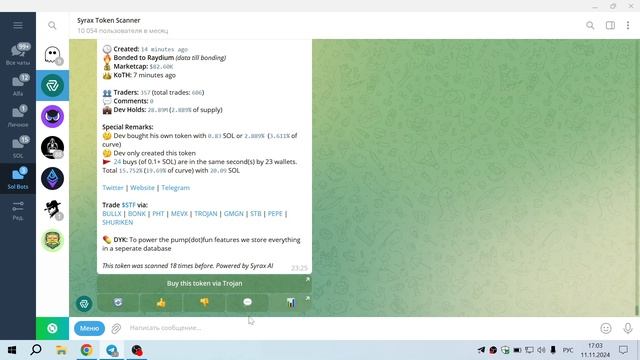
Task: Click the taskbar clock showing 17:03
Action: click(596, 346)
